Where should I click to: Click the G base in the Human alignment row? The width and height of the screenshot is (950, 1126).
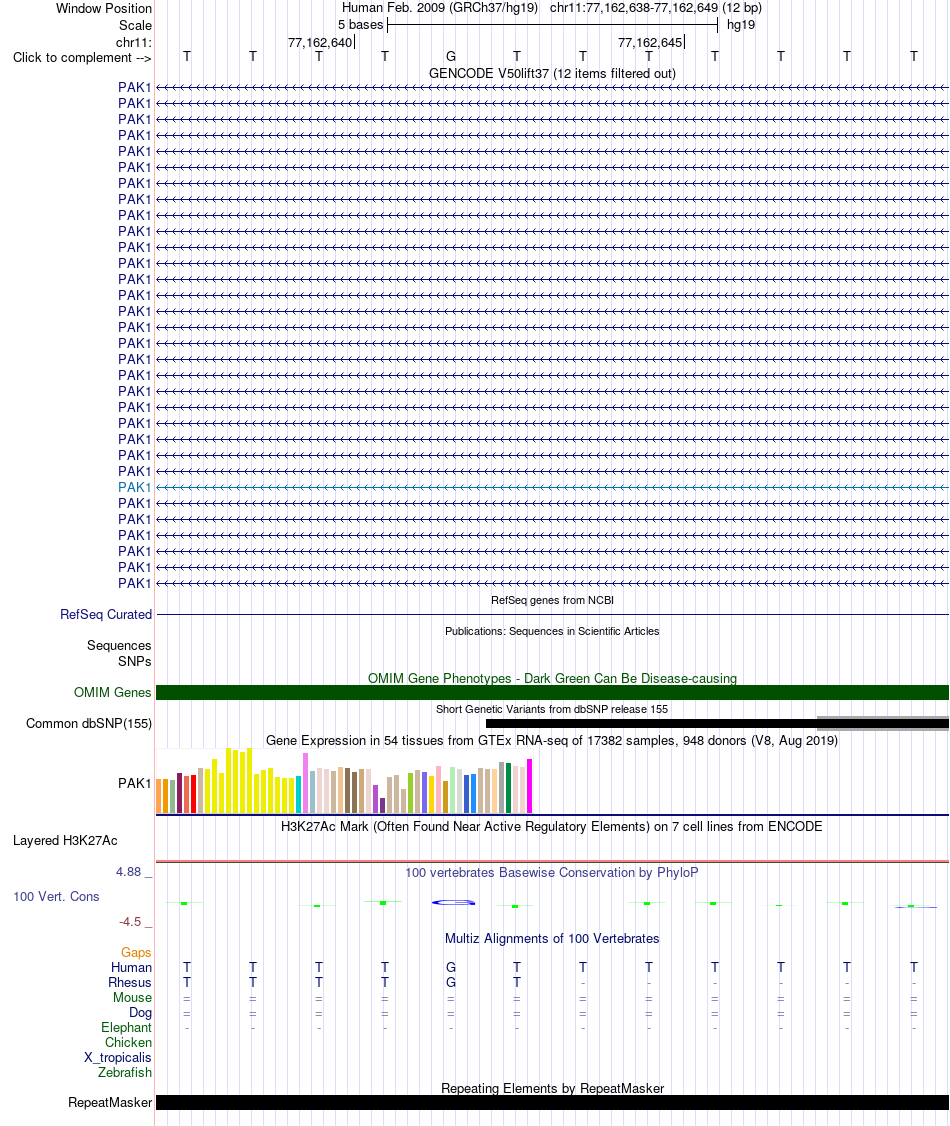tap(451, 967)
